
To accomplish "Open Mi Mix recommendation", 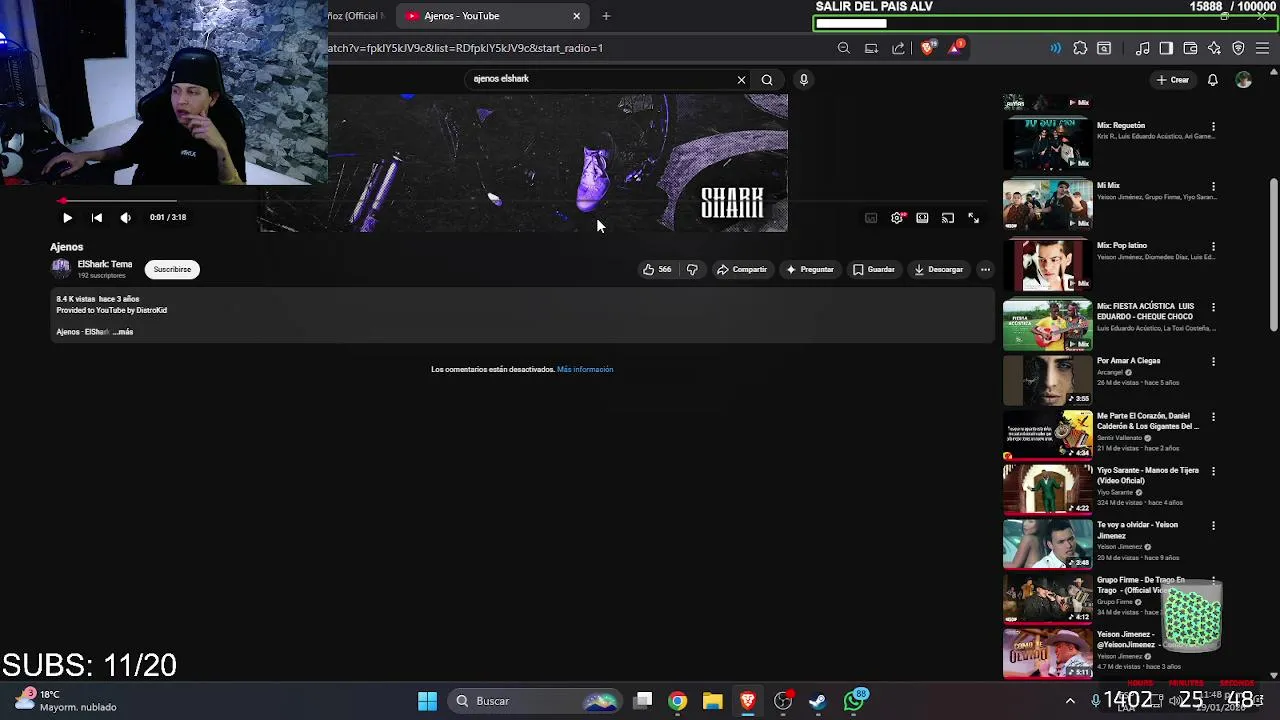I will tap(1108, 185).
